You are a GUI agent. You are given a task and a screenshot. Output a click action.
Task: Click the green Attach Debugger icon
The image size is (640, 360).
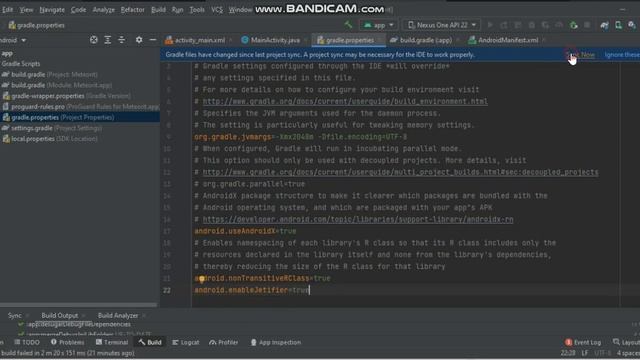click(x=573, y=25)
